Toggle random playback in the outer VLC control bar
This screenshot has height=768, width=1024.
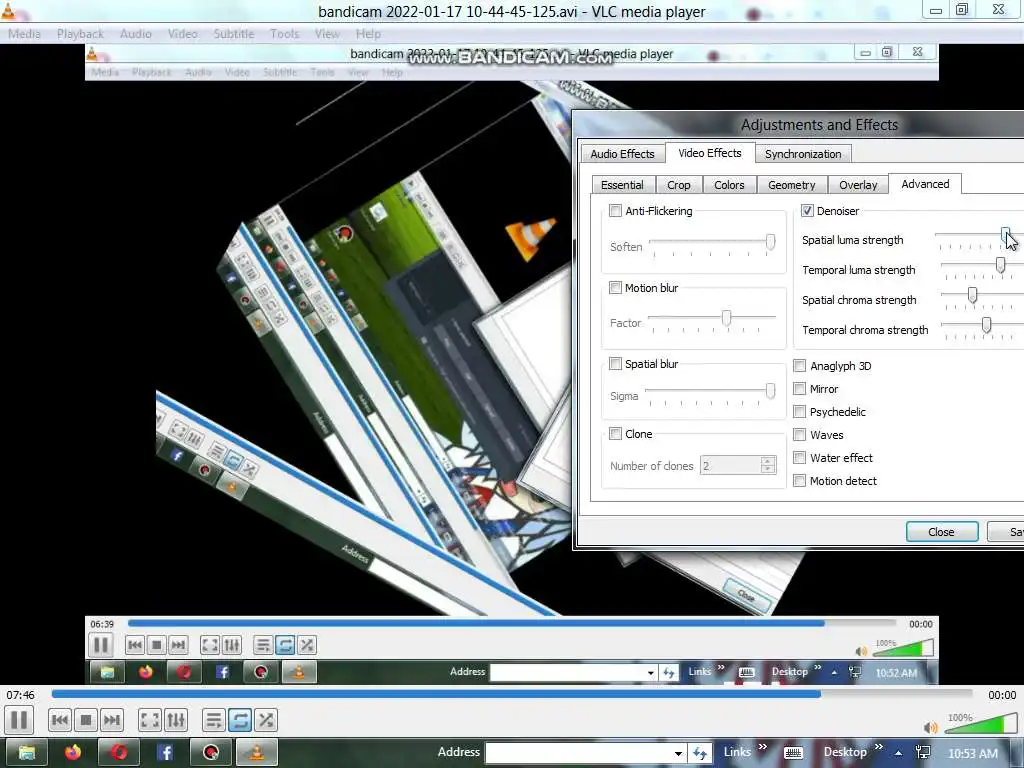click(266, 720)
